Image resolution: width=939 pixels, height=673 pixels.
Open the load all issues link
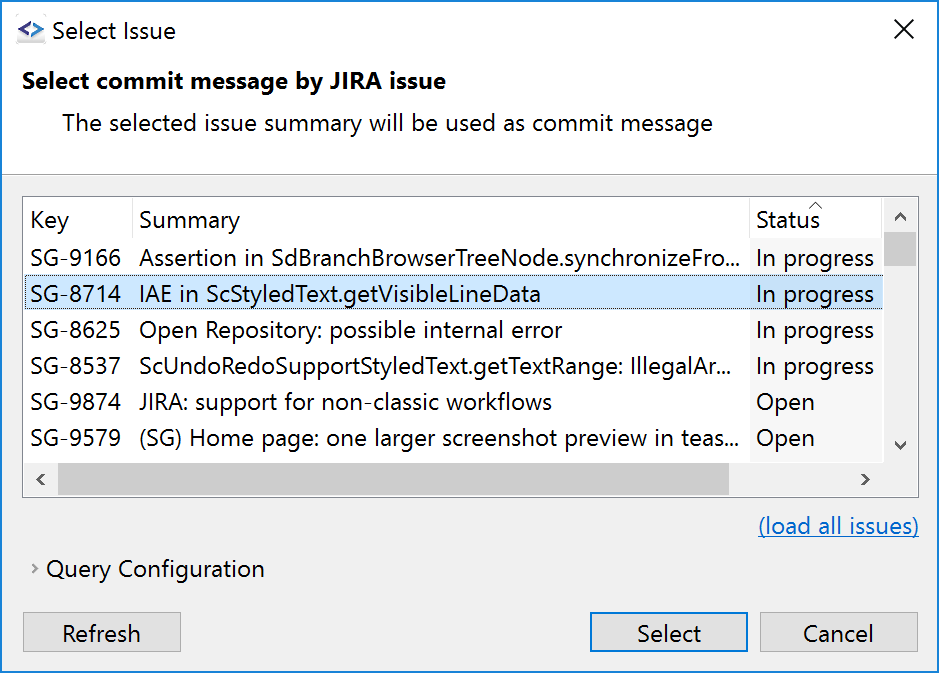(x=838, y=525)
